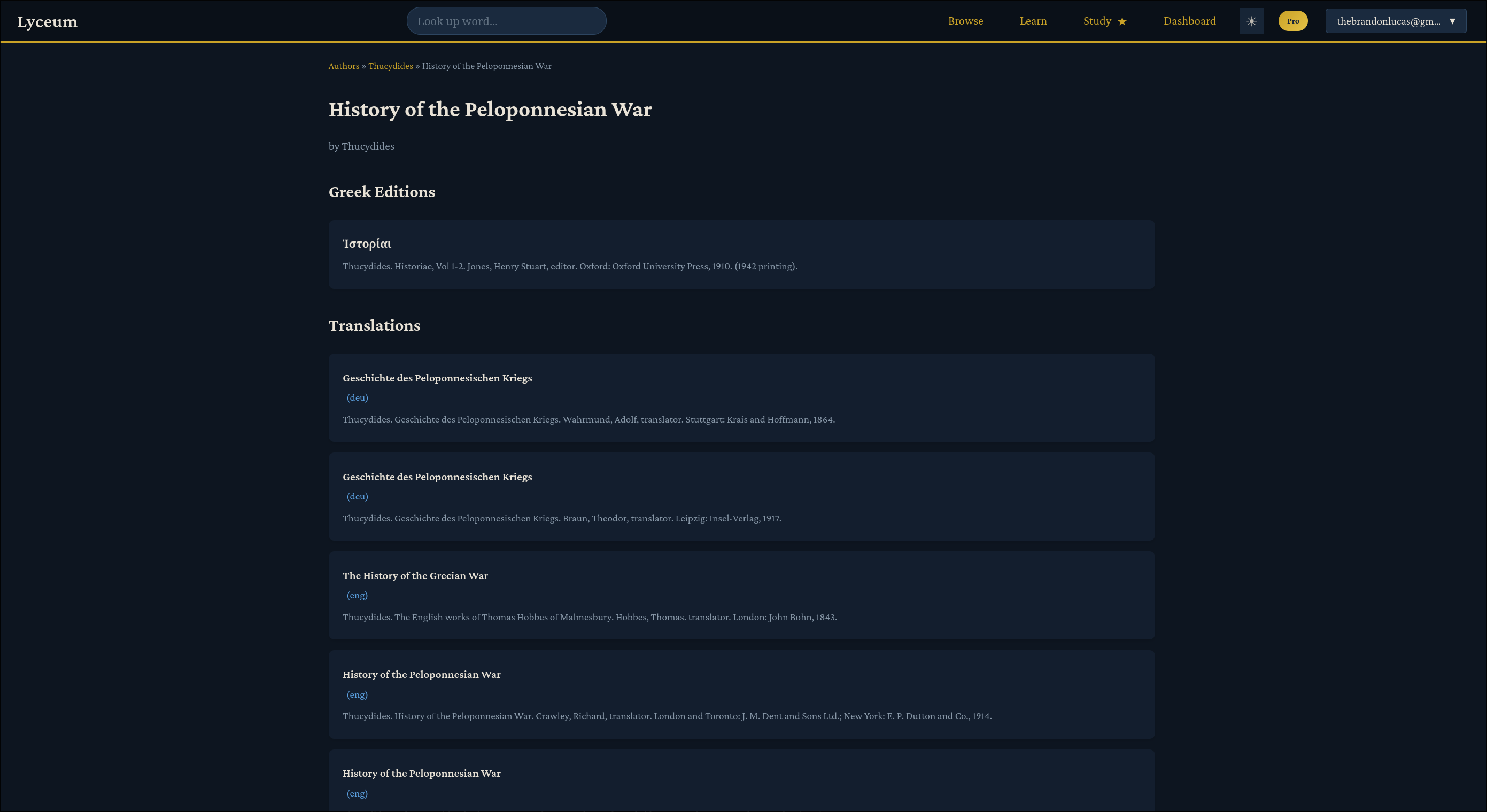Click the gold Pro badge
1487x812 pixels.
(x=1292, y=21)
